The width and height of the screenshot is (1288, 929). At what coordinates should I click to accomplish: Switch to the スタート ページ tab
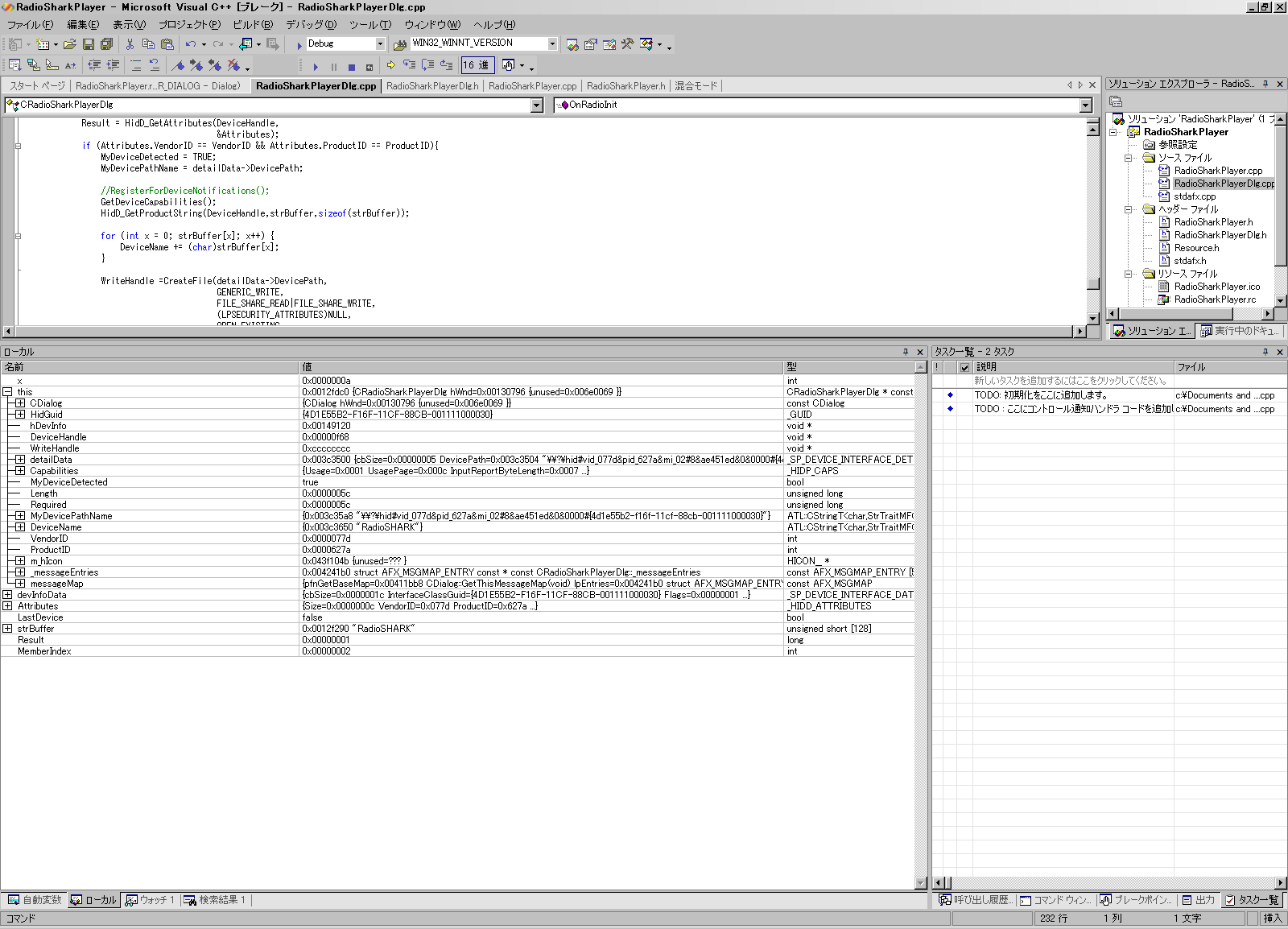tap(37, 86)
